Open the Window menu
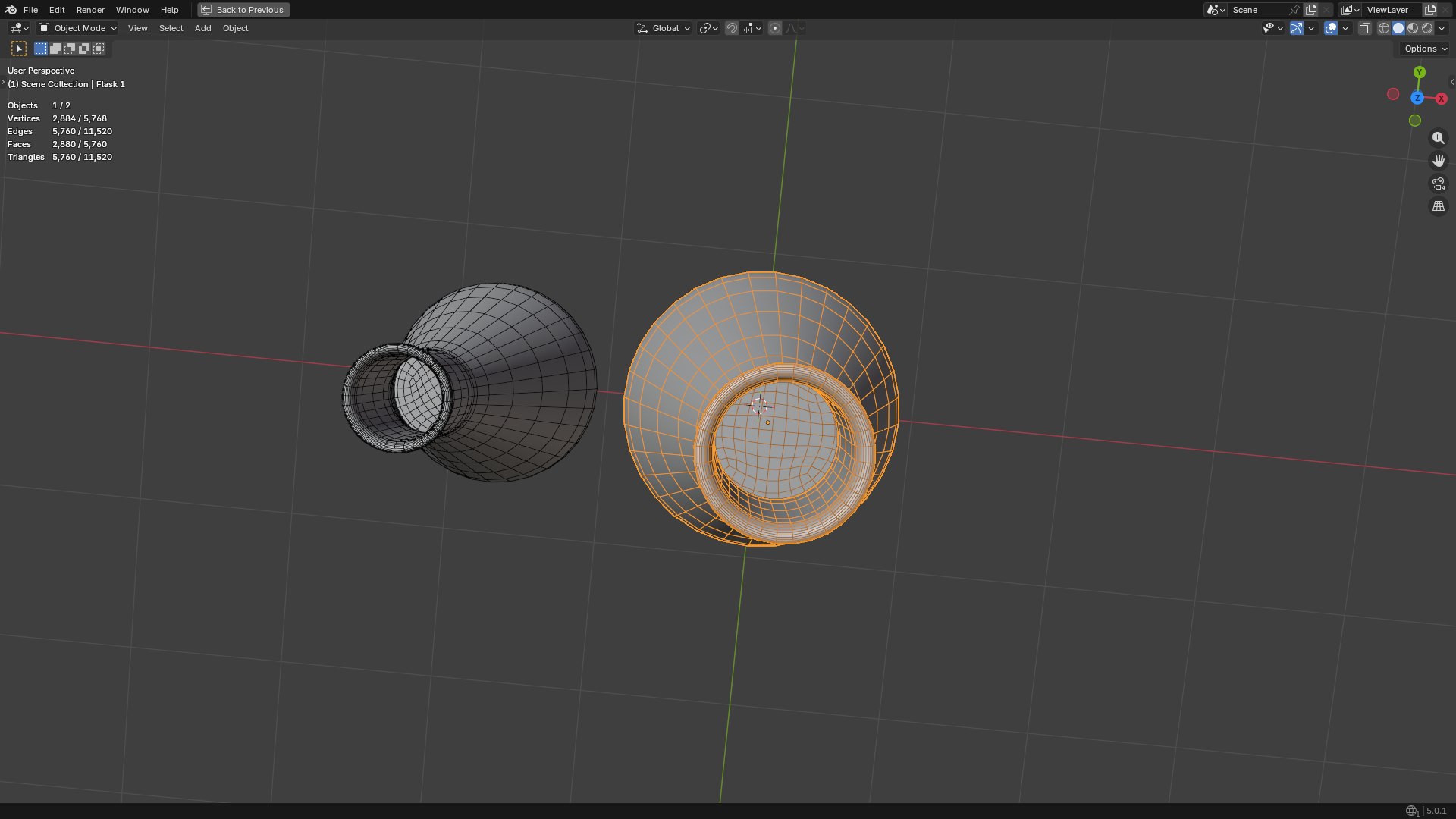The width and height of the screenshot is (1456, 819). tap(132, 10)
